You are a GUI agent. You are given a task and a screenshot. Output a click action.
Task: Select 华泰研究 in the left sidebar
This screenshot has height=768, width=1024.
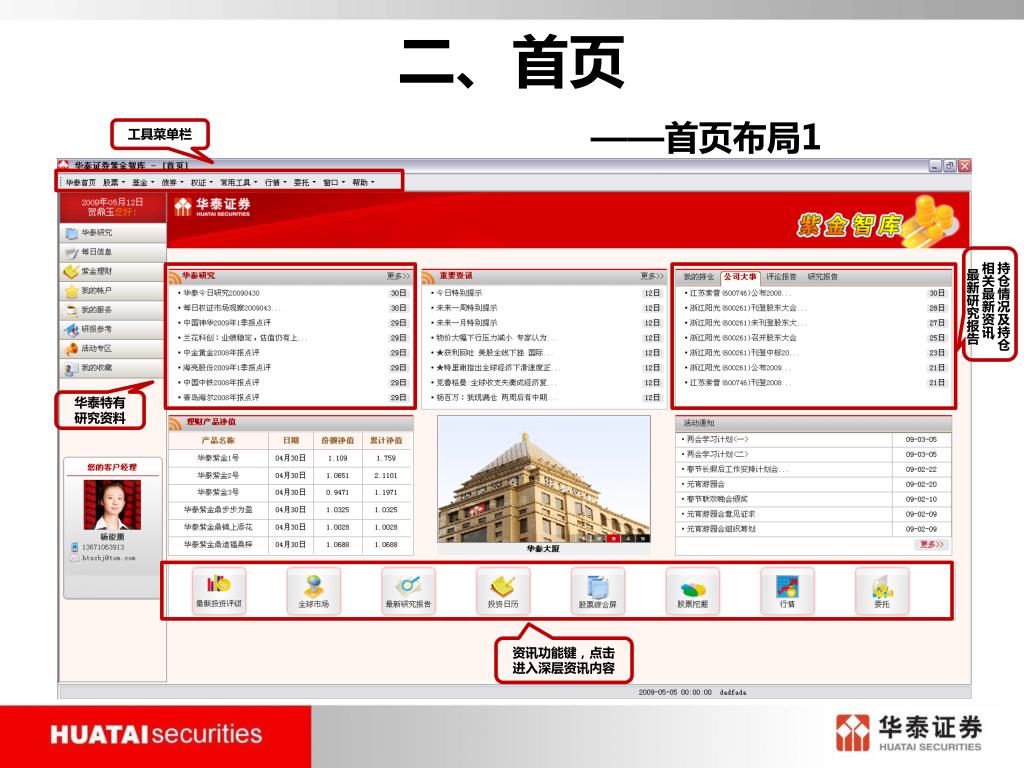(x=112, y=233)
